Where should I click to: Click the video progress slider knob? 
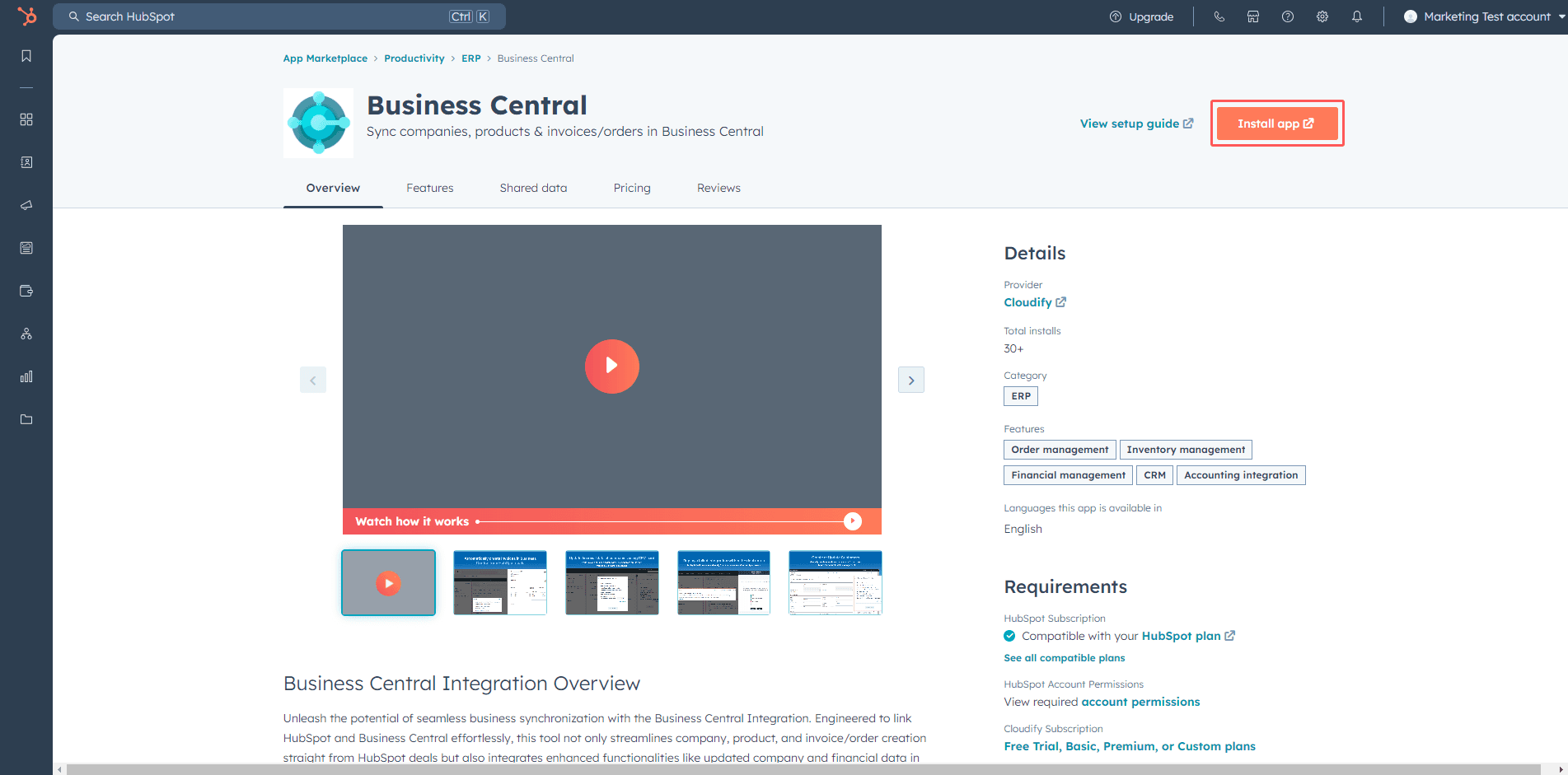(x=853, y=521)
